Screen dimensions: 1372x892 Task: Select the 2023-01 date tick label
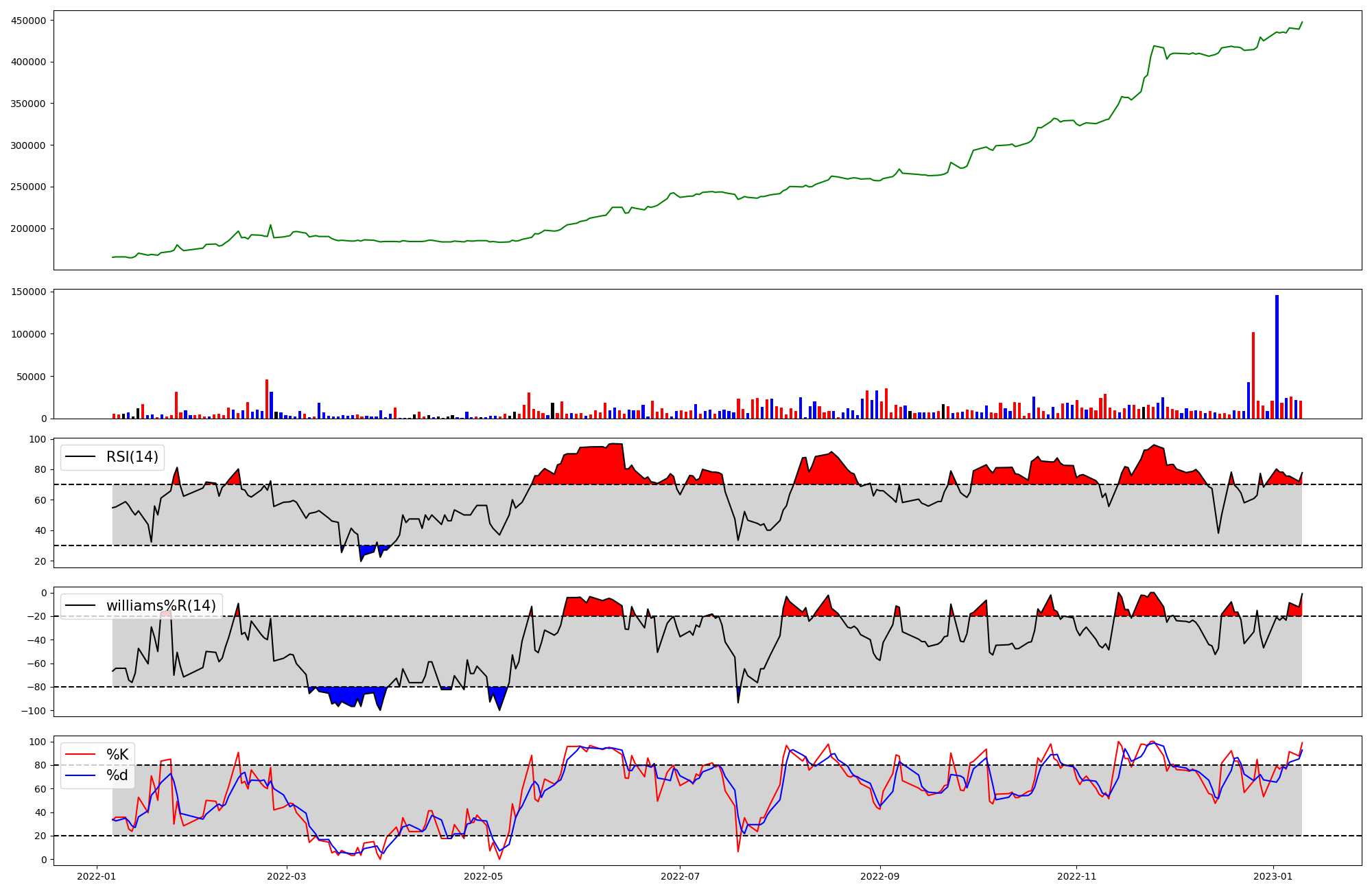click(x=1273, y=876)
